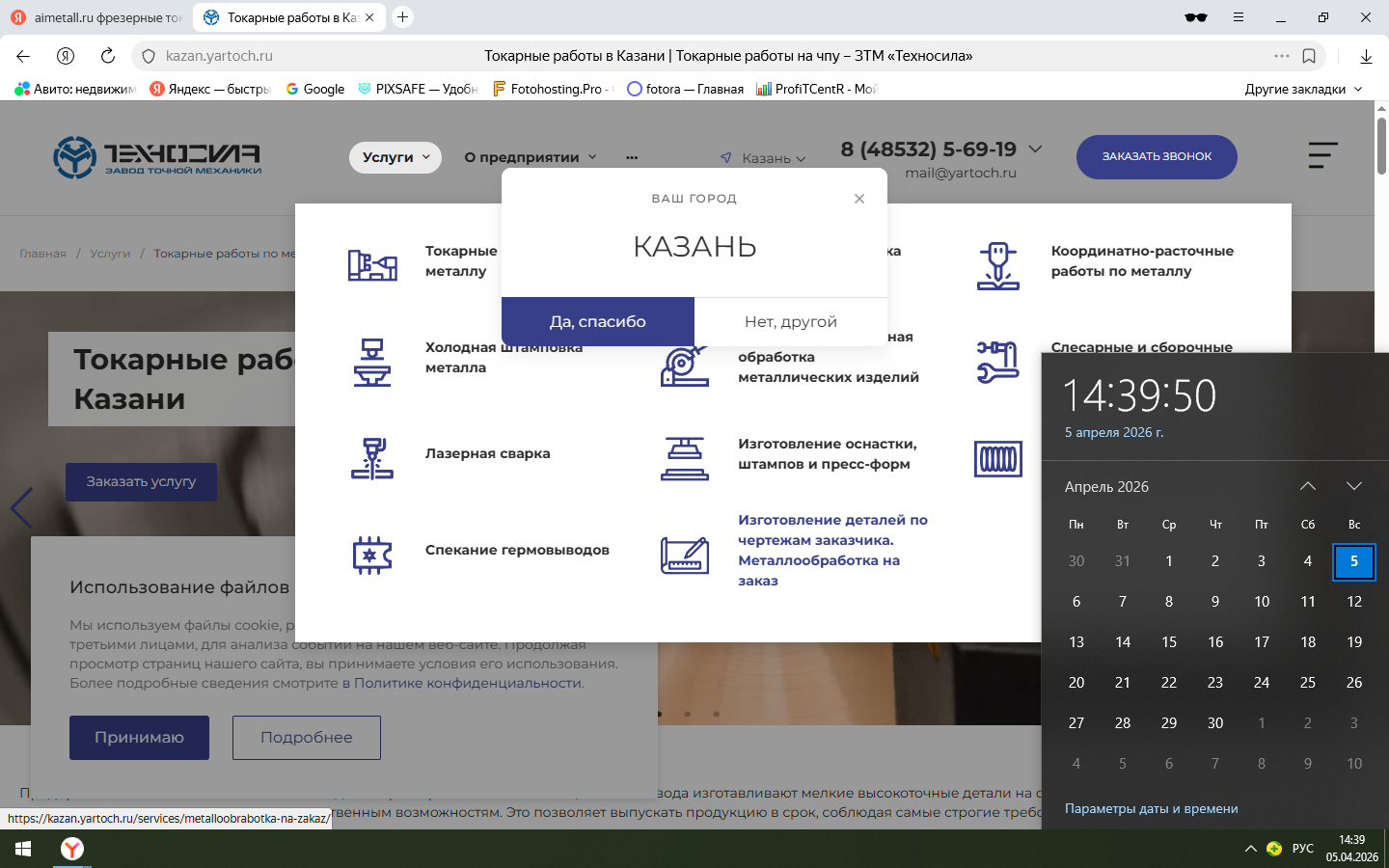Open Параметры даты и времени link
This screenshot has width=1389, height=868.
click(x=1151, y=808)
